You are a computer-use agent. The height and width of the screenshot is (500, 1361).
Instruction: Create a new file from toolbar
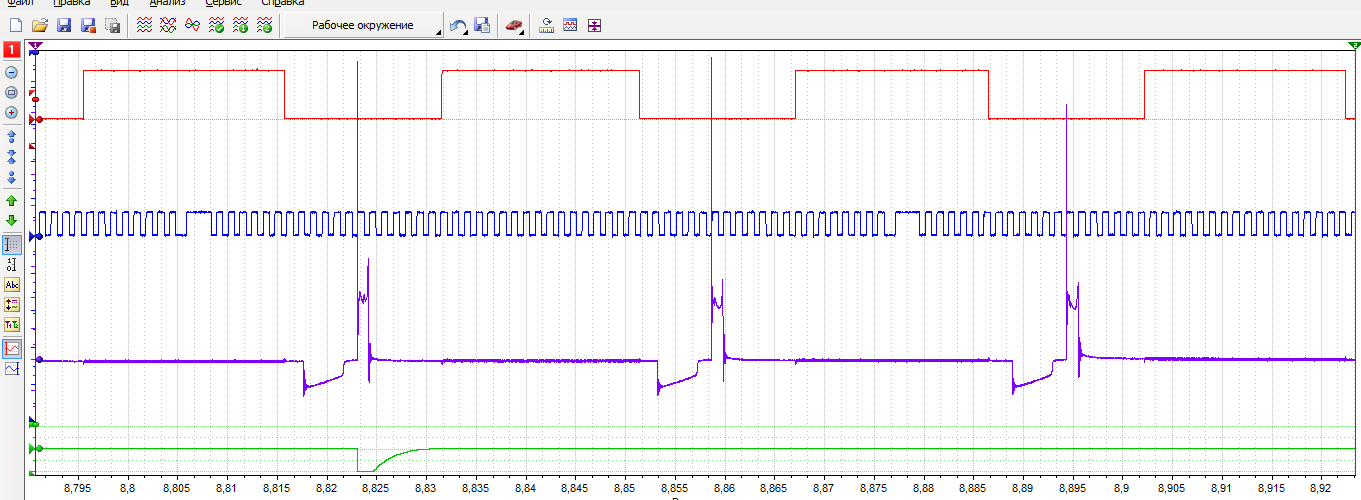coord(15,26)
